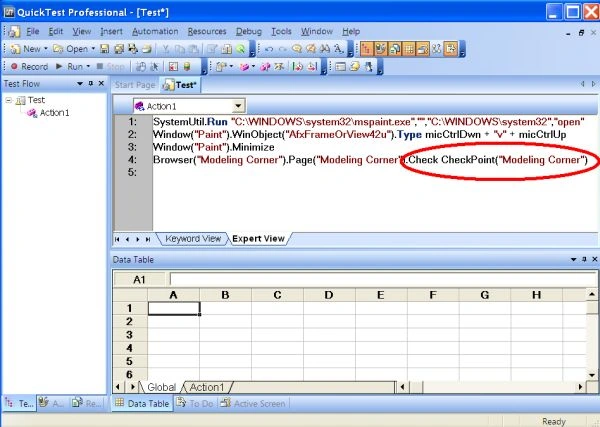Click the green and red cylinder icon
This screenshot has width=600, height=427.
tap(187, 67)
